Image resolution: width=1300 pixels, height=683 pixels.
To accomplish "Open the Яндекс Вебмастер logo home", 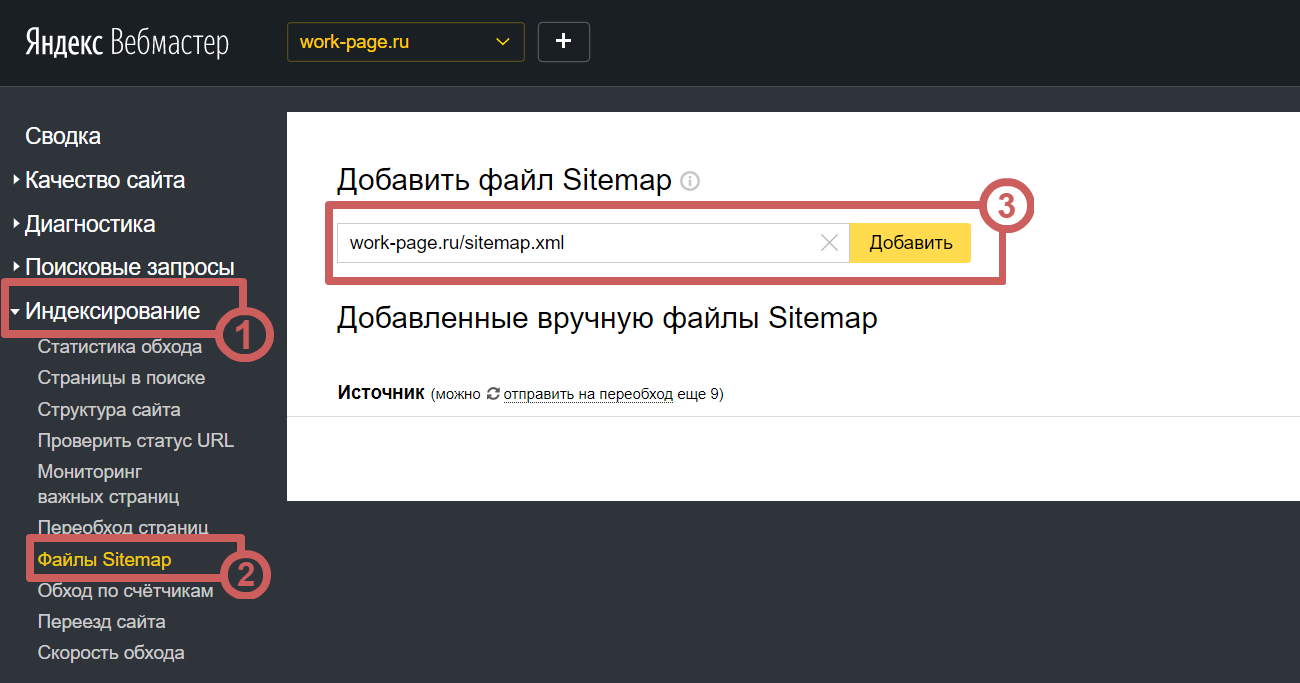I will [127, 43].
